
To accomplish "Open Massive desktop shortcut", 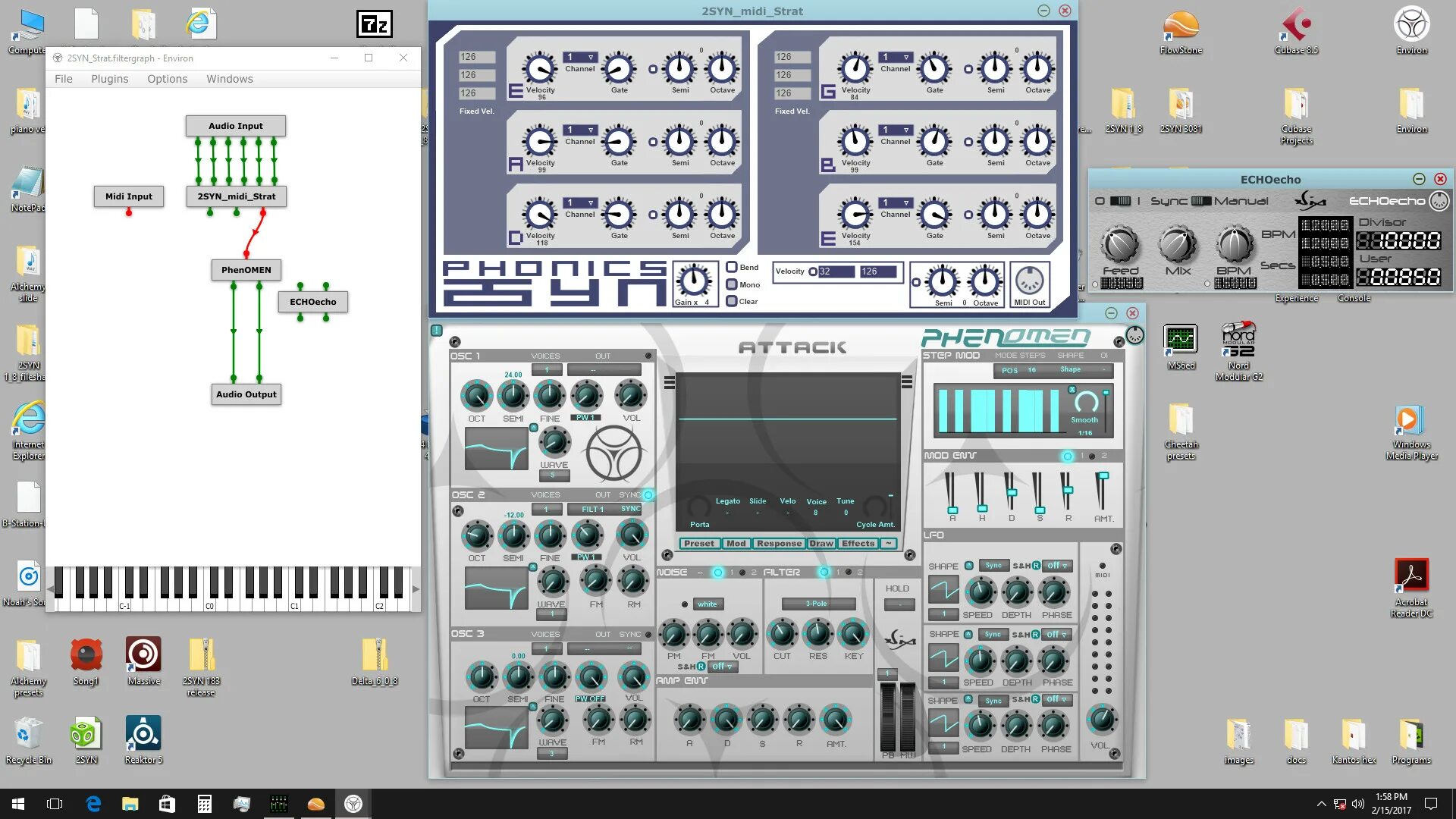I will (143, 660).
